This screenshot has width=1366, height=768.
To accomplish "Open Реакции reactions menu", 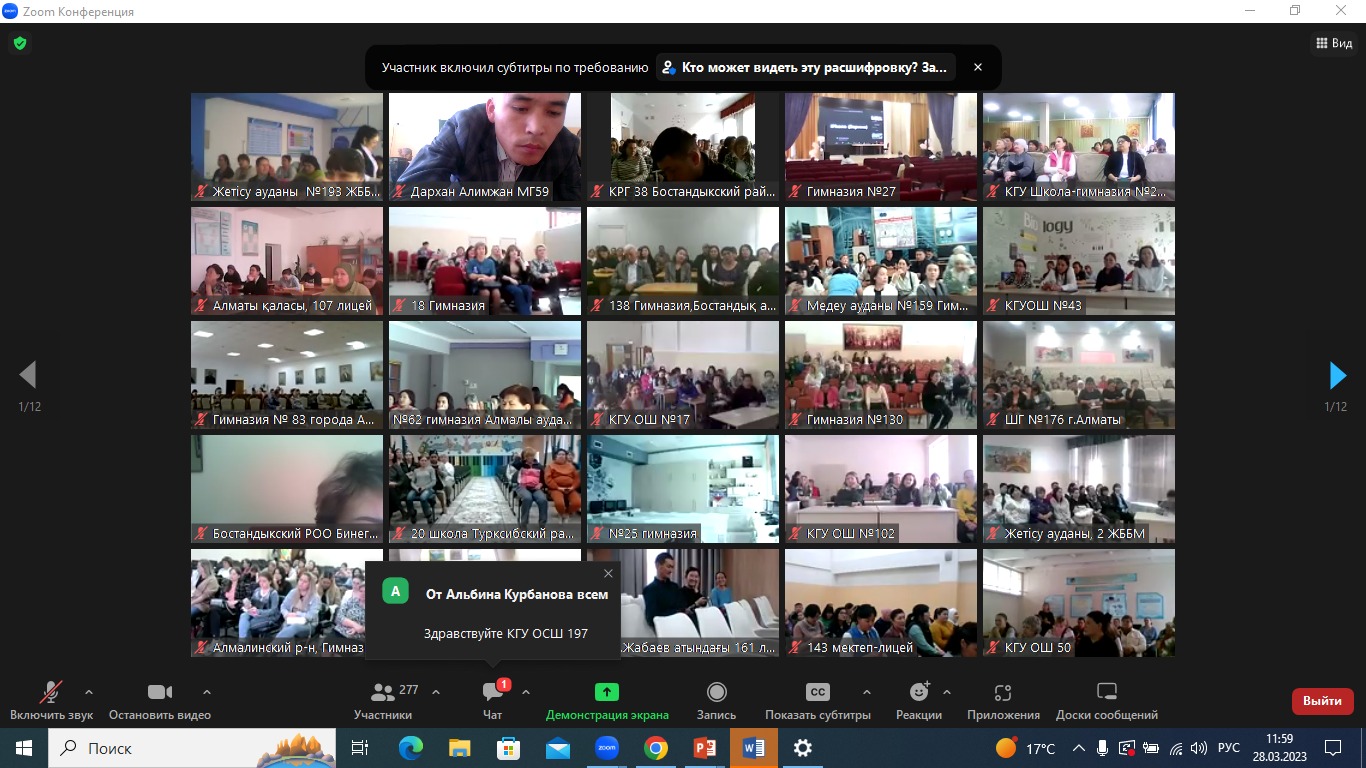I will pos(919,700).
